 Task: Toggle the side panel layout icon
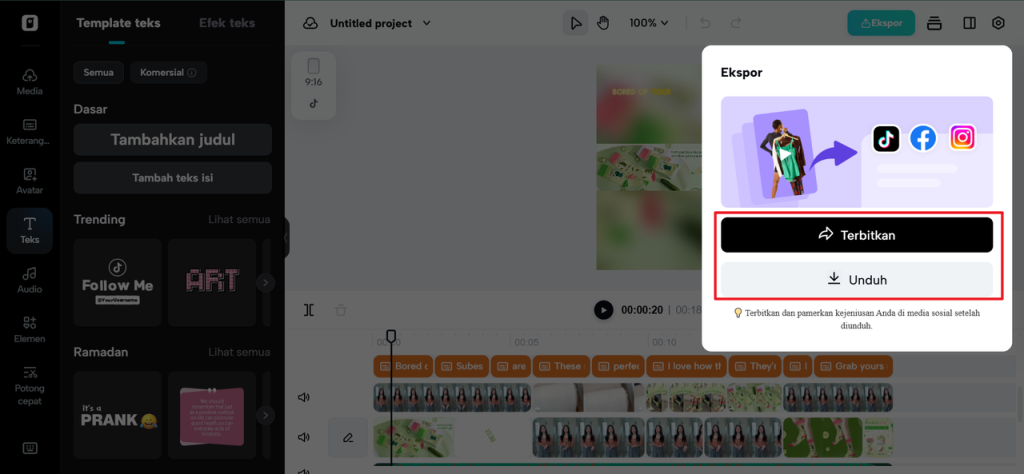pyautogui.click(x=969, y=24)
